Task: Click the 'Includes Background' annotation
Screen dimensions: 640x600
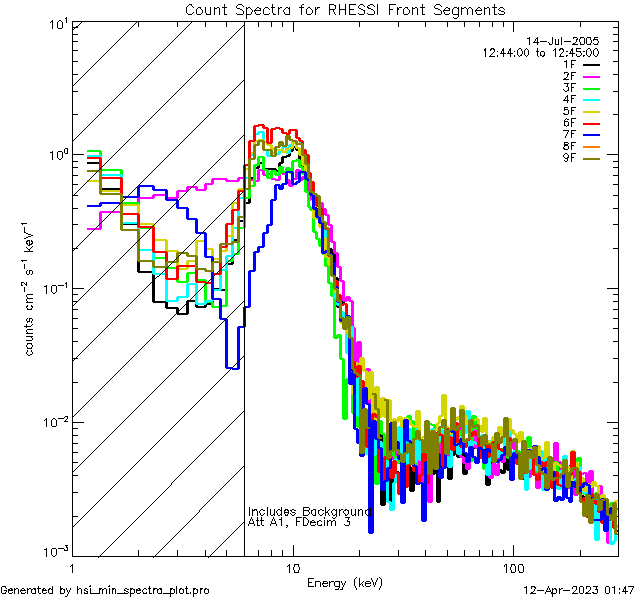Action: [x=310, y=511]
